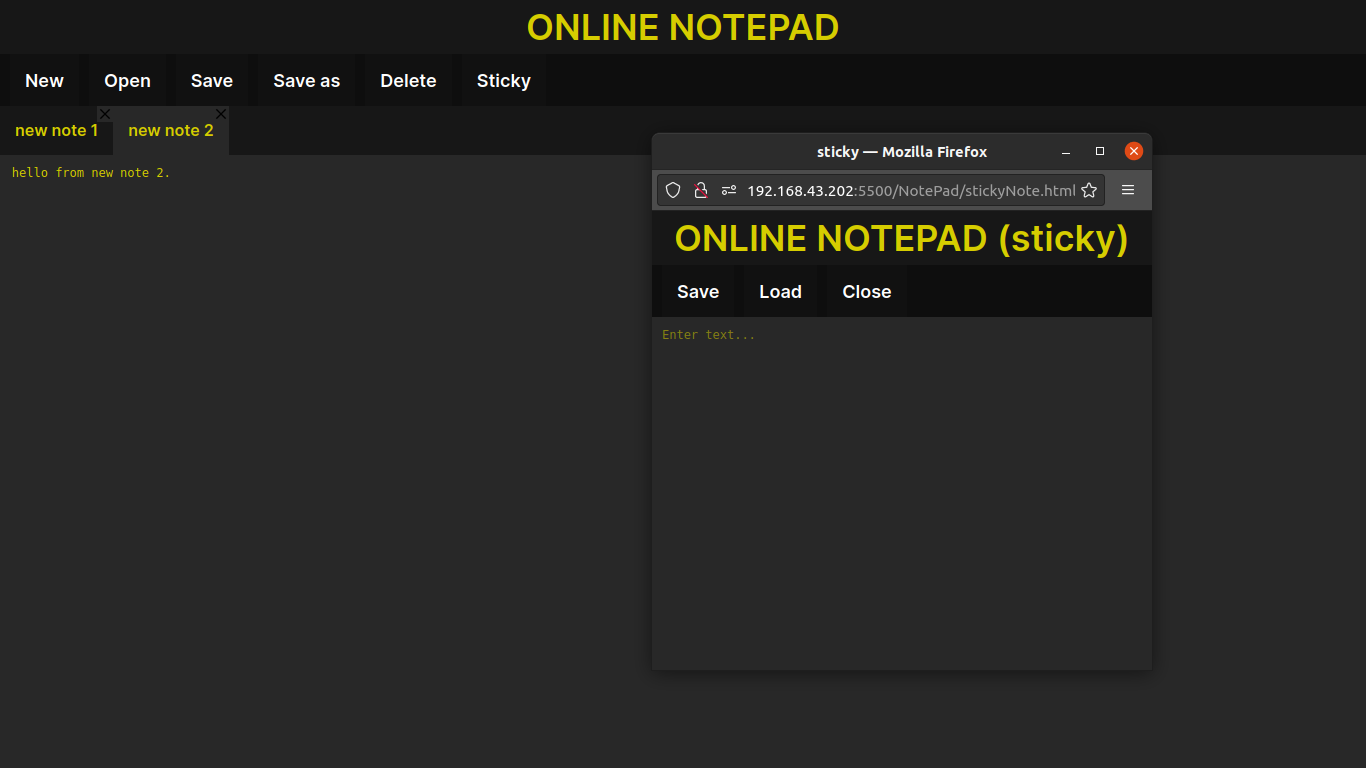Save the current note
1366x768 pixels.
pos(211,80)
